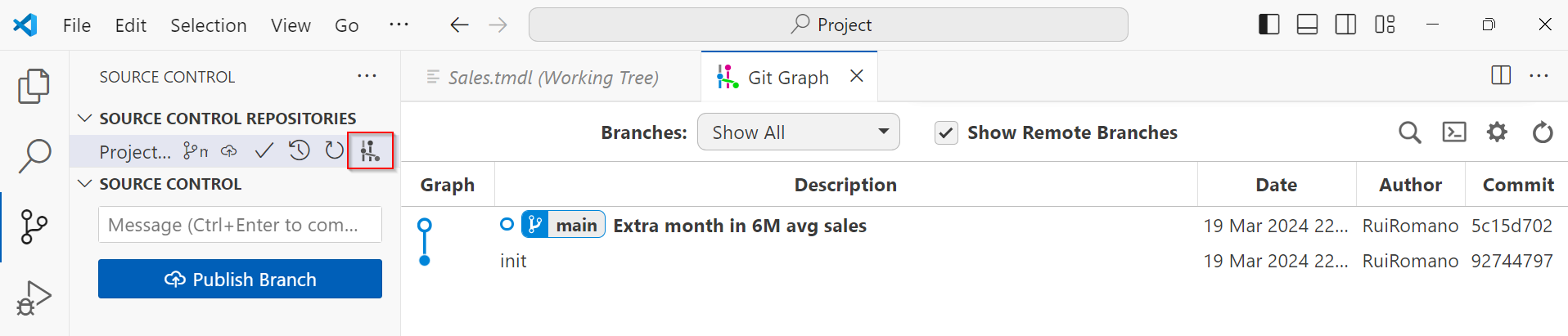This screenshot has height=336, width=1568.
Task: Open the Explorer view in activity bar
Action: coord(34,86)
